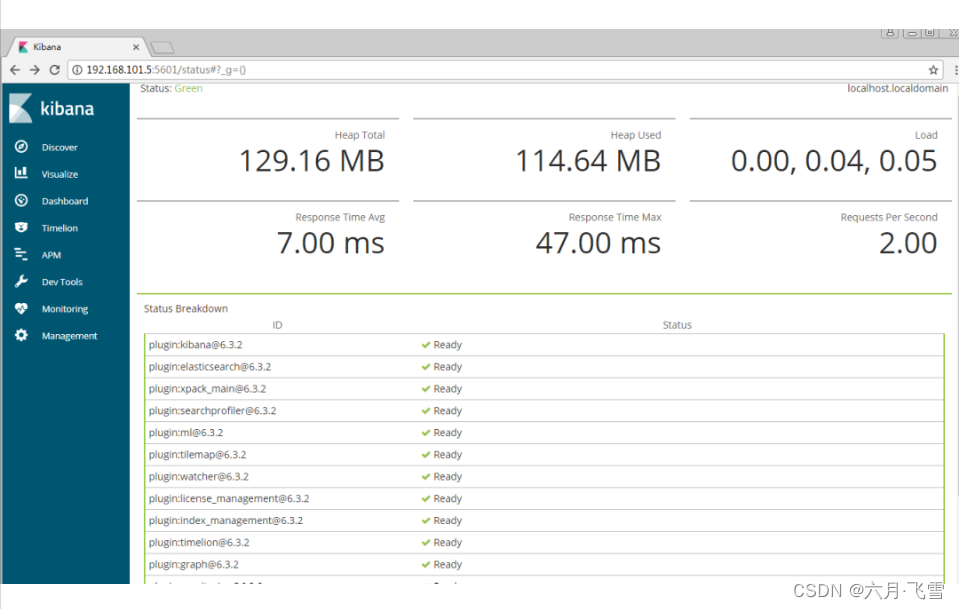Click the ID column header
Screen dimensions: 959x609
(x=277, y=325)
